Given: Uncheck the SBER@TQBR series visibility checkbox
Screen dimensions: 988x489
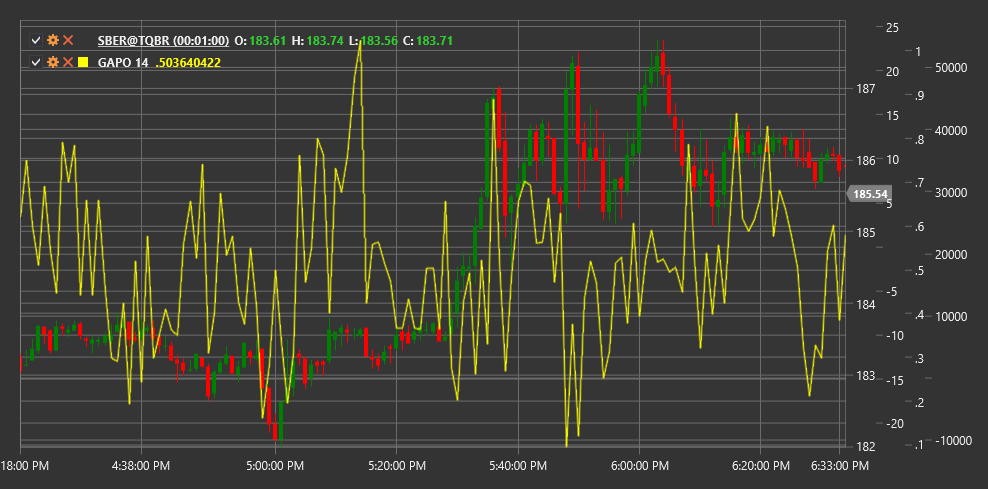Looking at the screenshot, I should pos(36,40).
